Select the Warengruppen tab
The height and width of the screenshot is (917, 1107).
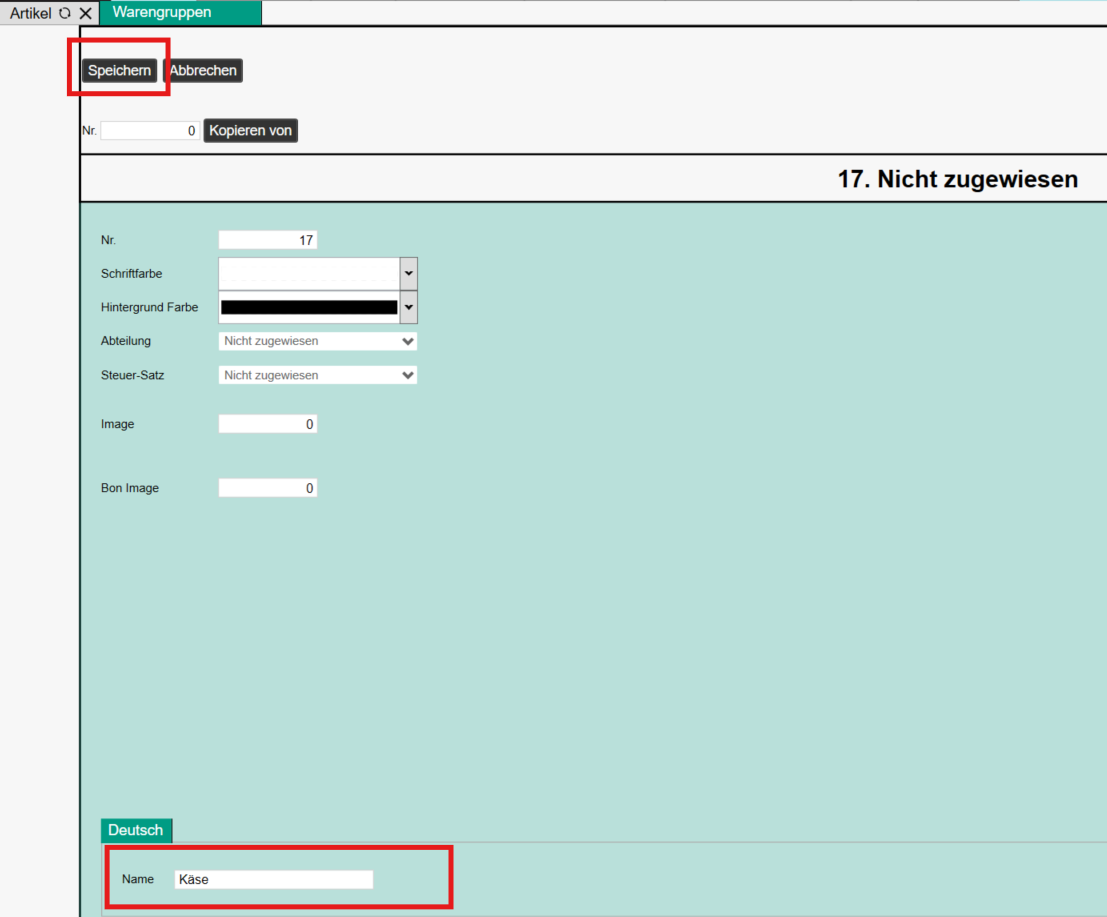tap(162, 13)
